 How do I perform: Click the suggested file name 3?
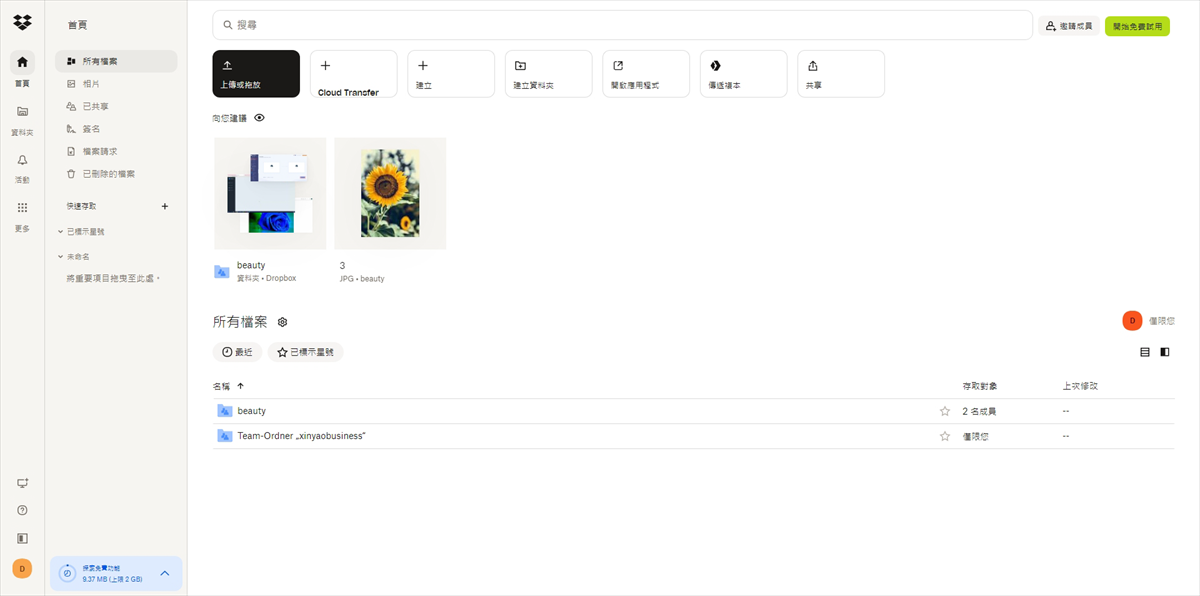pyautogui.click(x=342, y=265)
